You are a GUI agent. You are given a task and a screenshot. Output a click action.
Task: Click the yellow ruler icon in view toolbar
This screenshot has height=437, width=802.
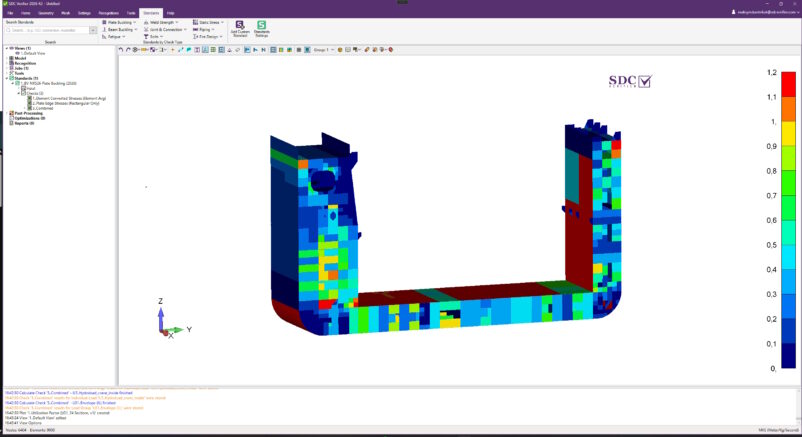pyautogui.click(x=145, y=50)
